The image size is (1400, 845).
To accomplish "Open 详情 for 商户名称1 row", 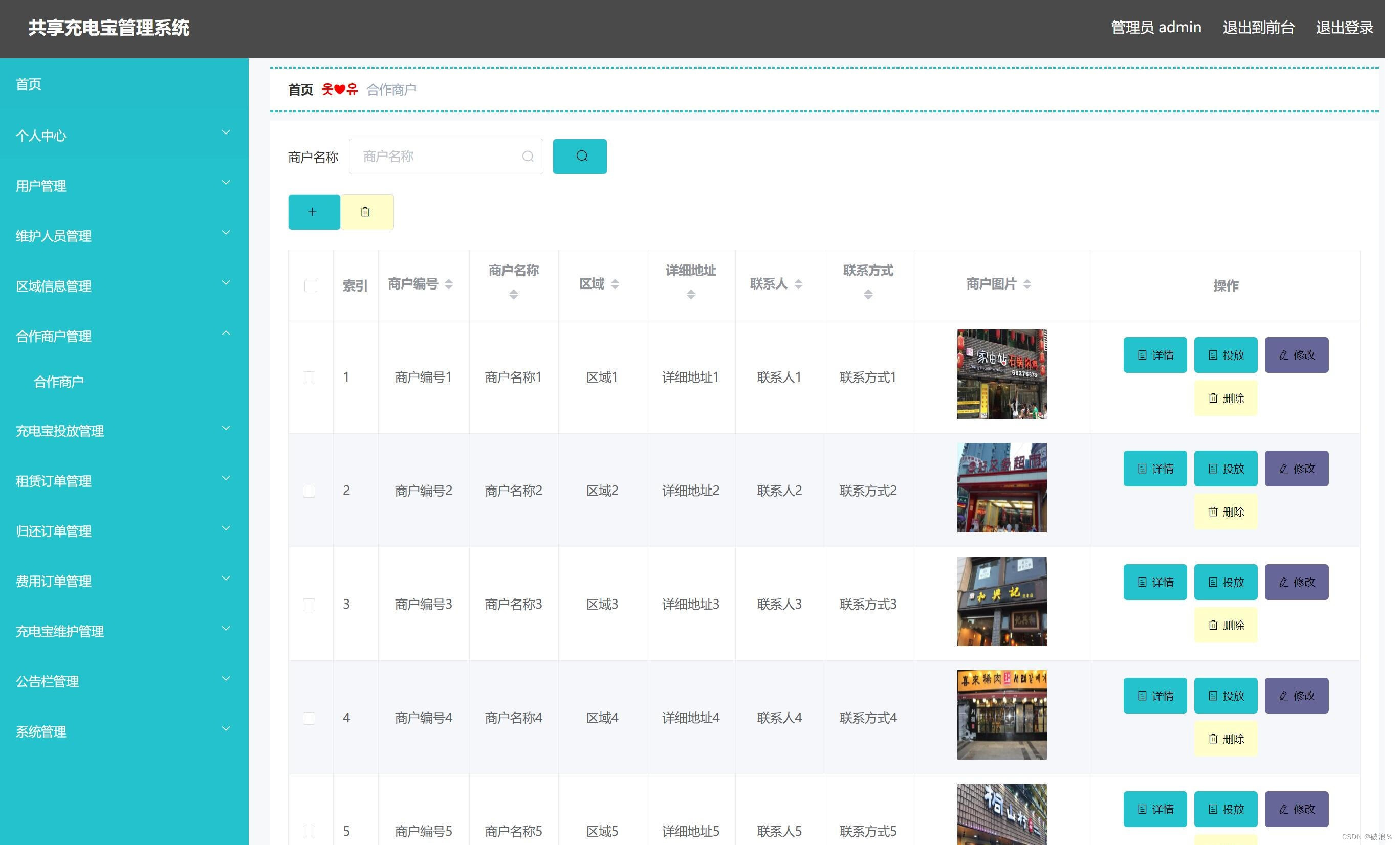I will (1154, 355).
